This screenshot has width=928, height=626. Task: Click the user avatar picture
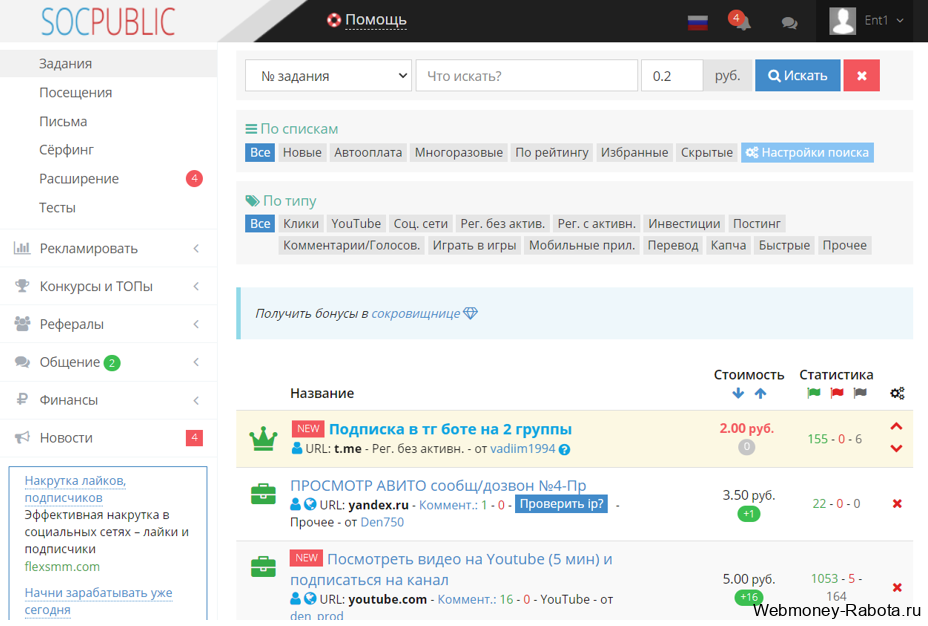click(x=842, y=21)
